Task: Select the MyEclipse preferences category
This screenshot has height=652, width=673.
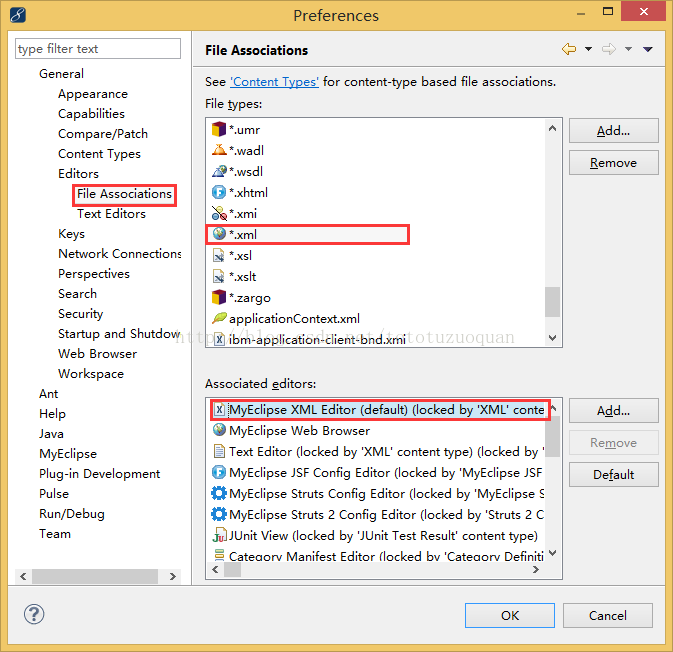Action: coord(68,454)
